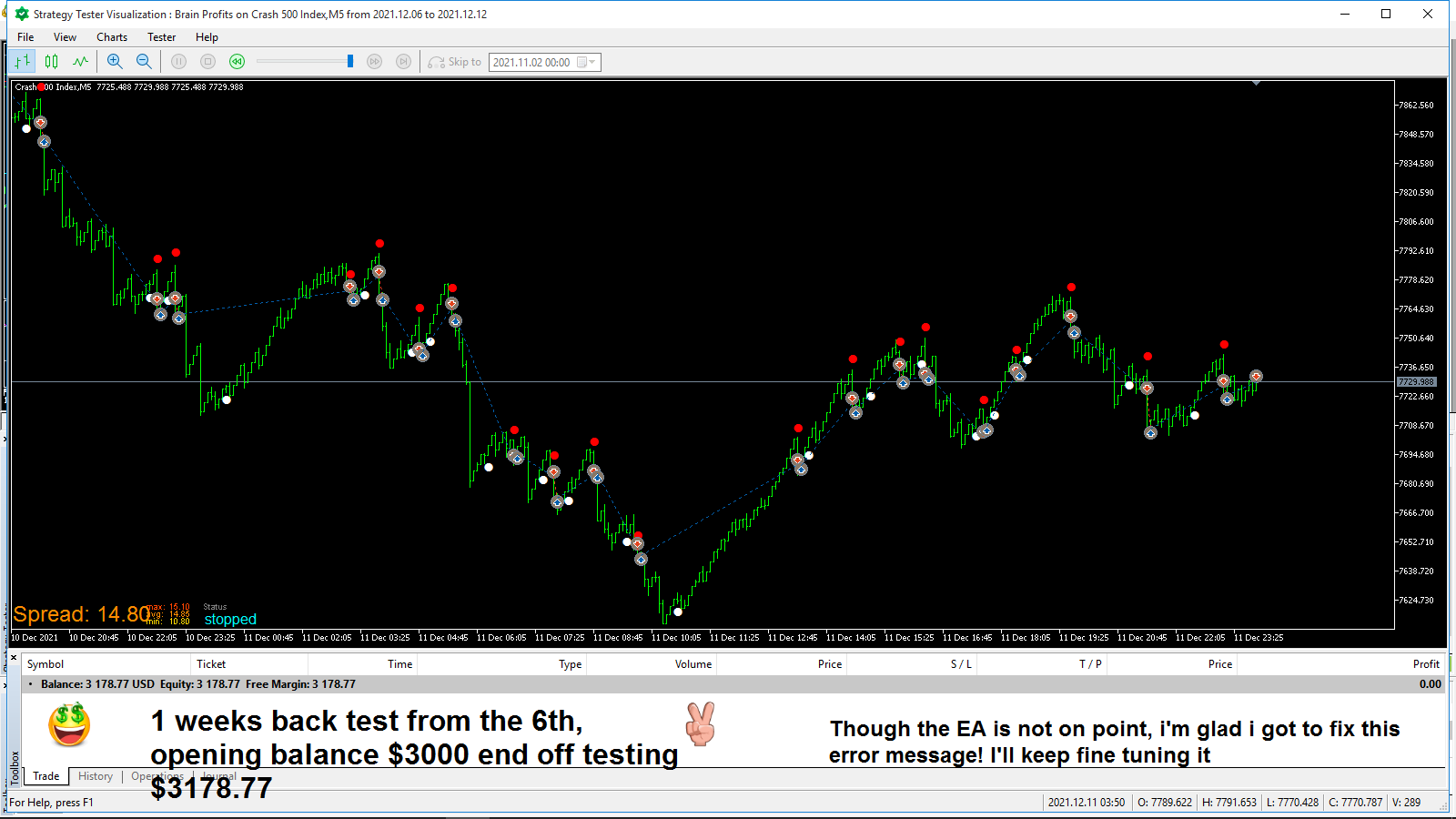Switch to the History tab
Image resolution: width=1456 pixels, height=819 pixels.
click(x=96, y=776)
